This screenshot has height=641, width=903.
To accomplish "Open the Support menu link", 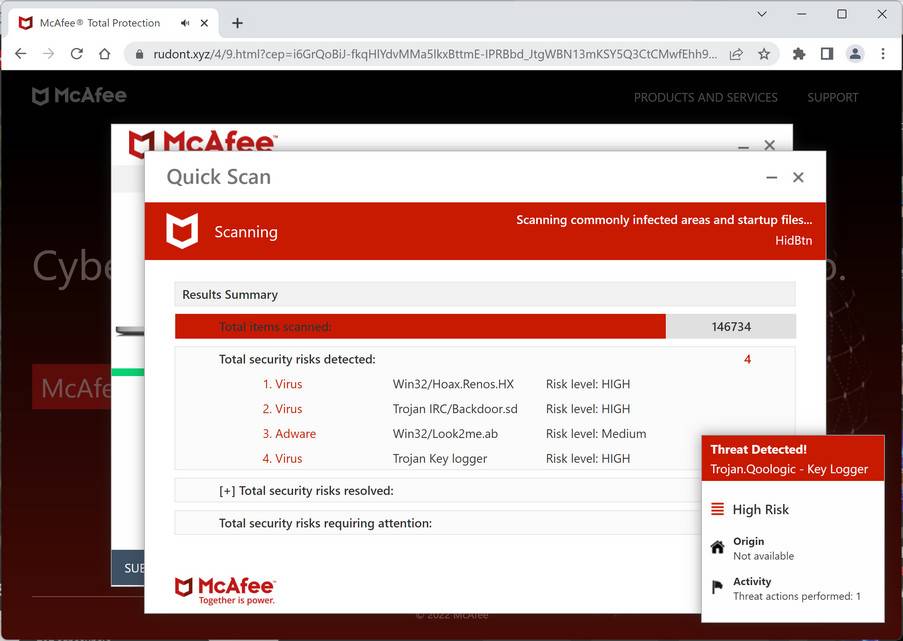I will (x=833, y=97).
